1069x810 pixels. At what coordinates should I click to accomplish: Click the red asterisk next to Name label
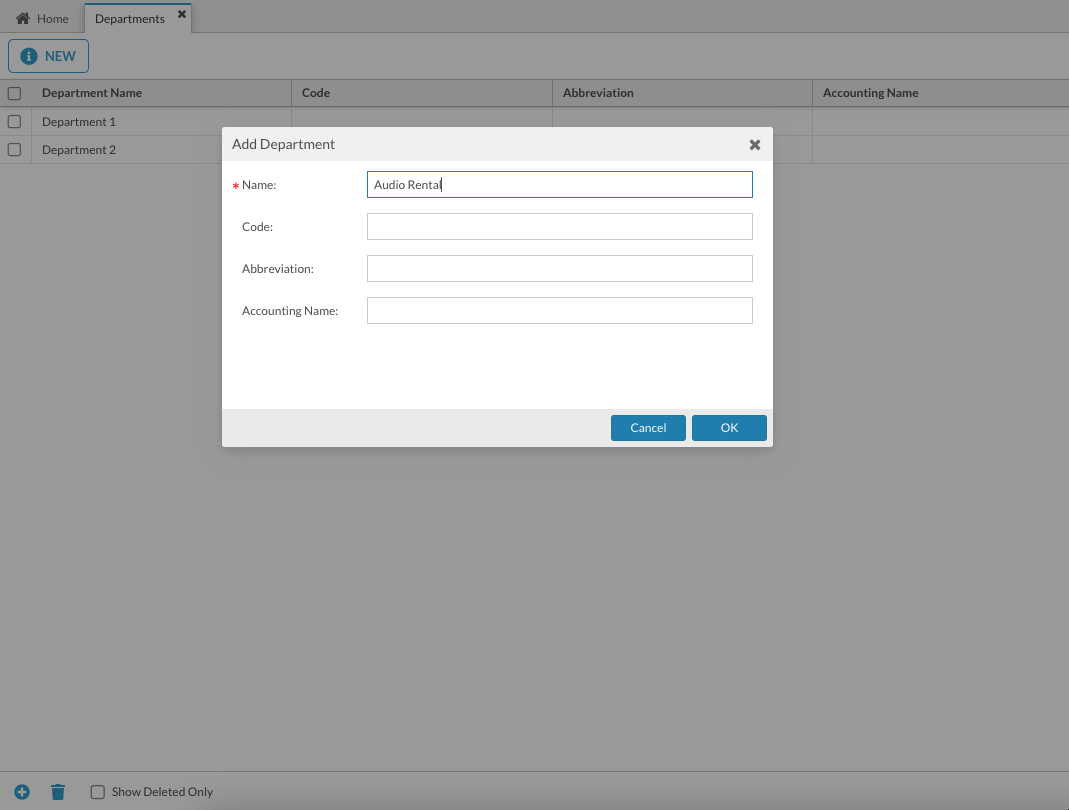(235, 185)
